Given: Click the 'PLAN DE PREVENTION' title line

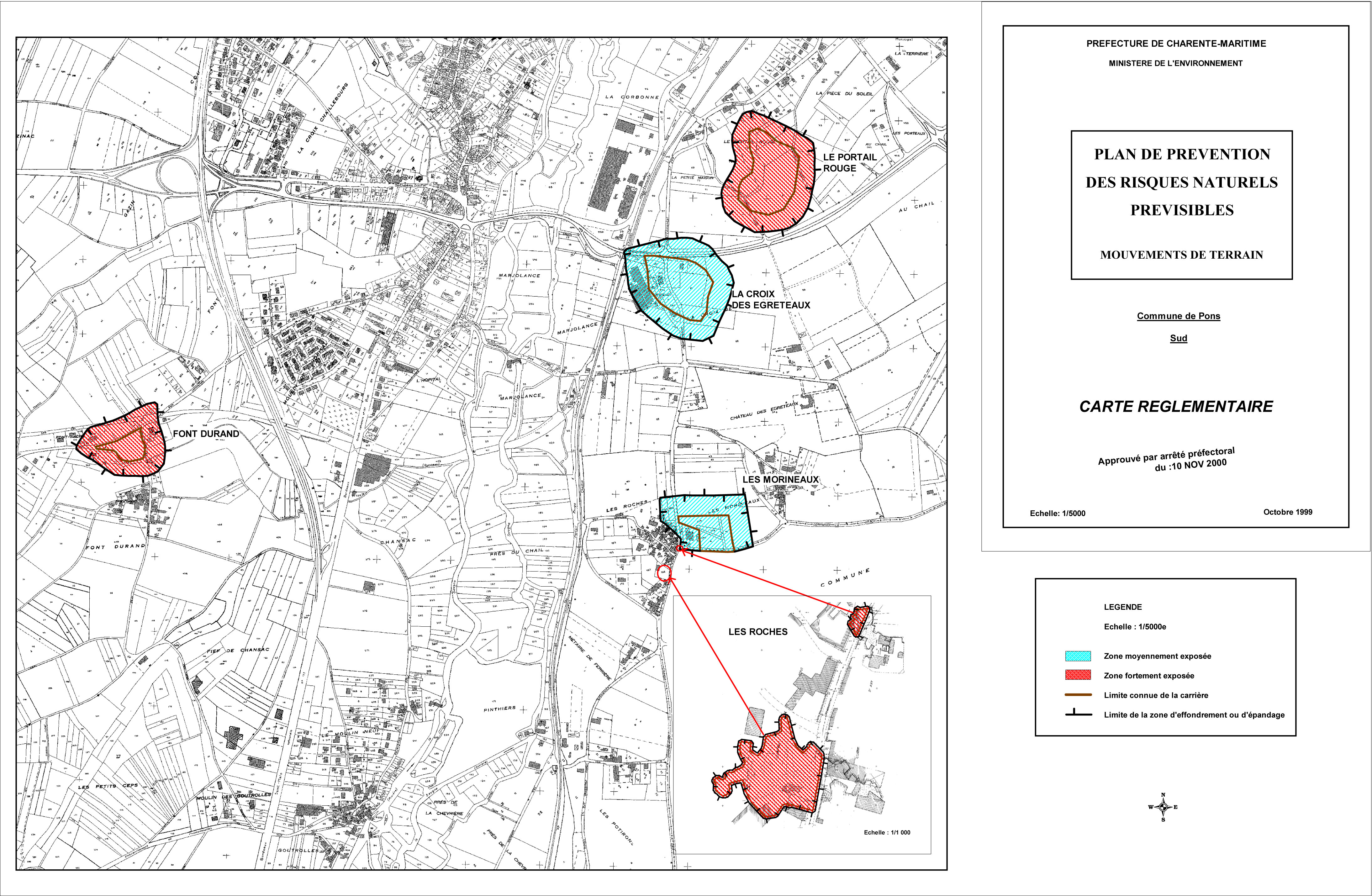Looking at the screenshot, I should click(x=1182, y=155).
